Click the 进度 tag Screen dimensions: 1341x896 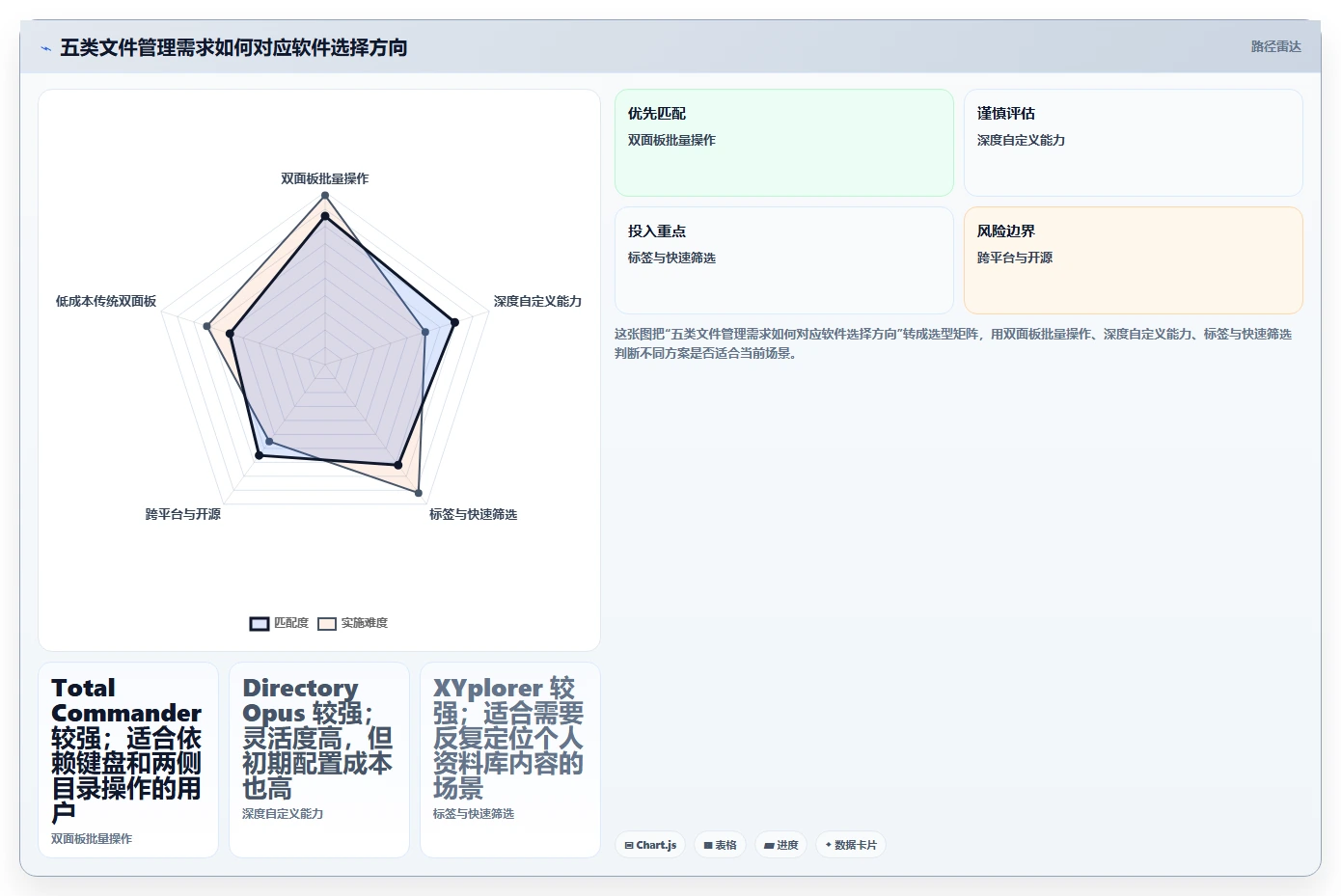[x=780, y=845]
